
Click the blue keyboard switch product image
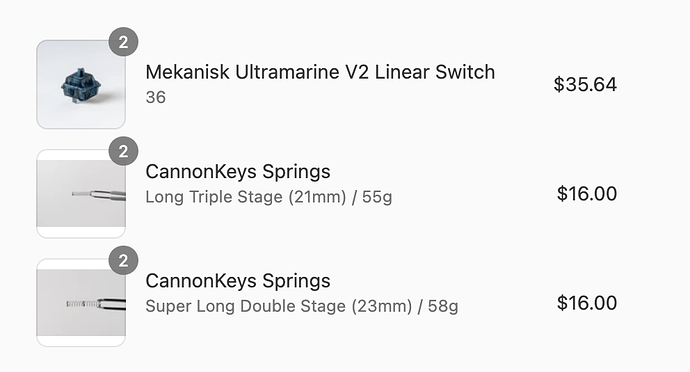[81, 85]
